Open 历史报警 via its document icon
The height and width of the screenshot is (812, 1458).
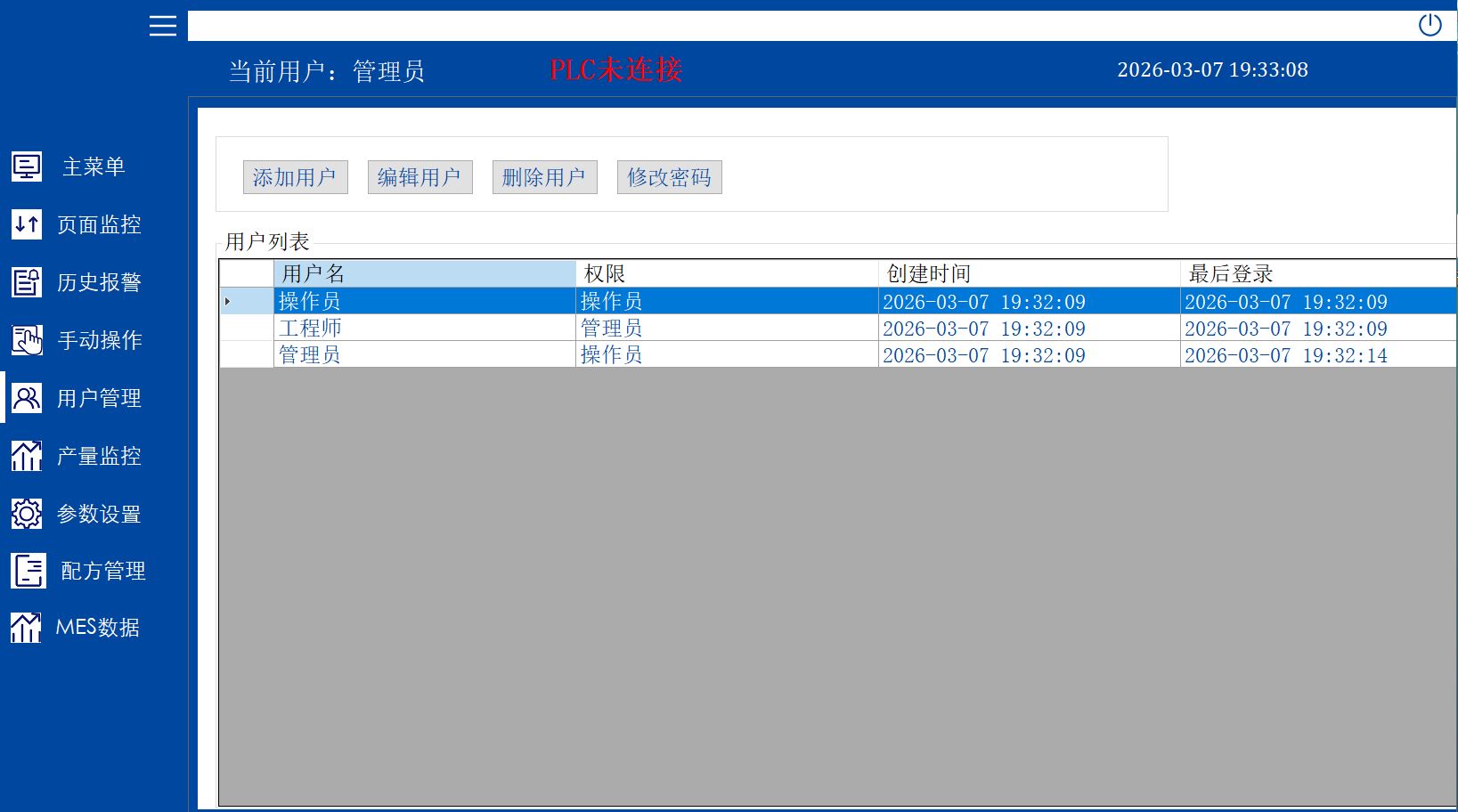[27, 282]
